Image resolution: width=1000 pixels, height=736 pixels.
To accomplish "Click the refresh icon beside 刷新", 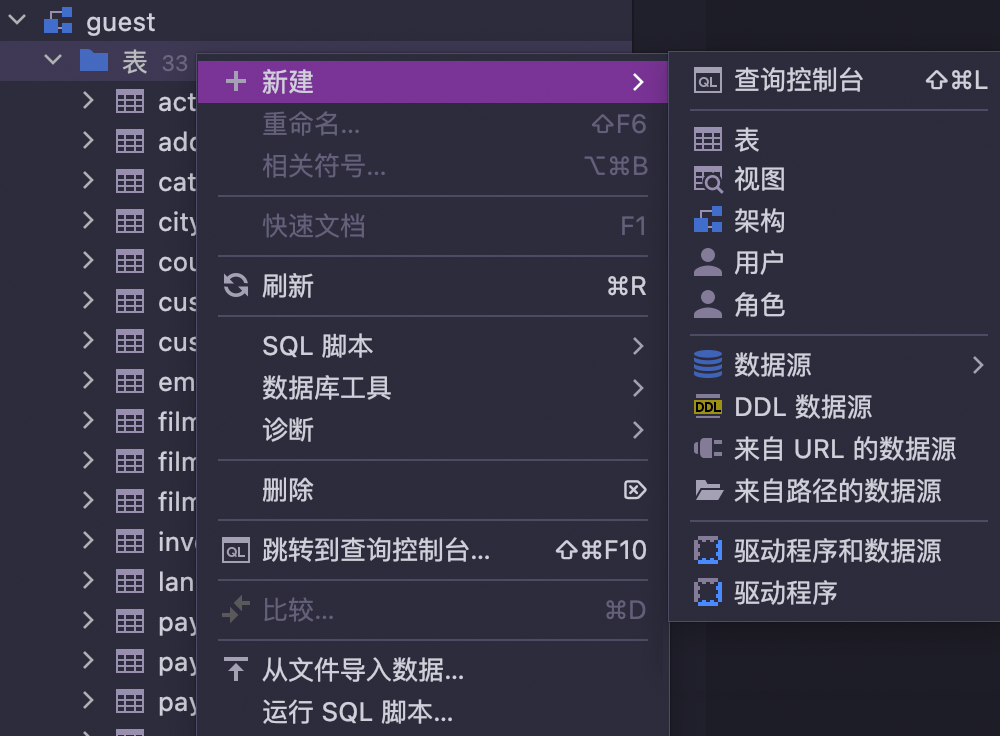I will click(236, 287).
